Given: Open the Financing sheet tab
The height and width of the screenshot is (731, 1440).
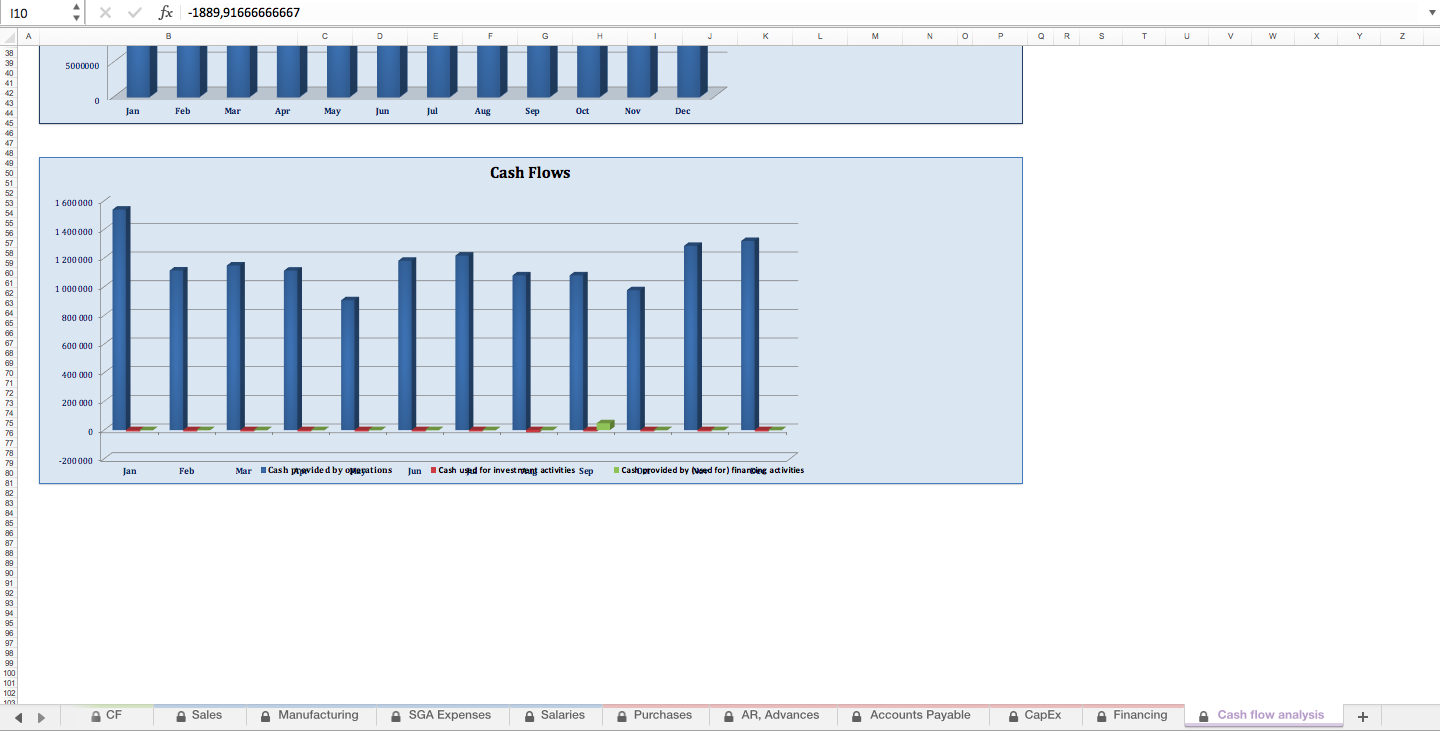Looking at the screenshot, I should pyautogui.click(x=1139, y=715).
